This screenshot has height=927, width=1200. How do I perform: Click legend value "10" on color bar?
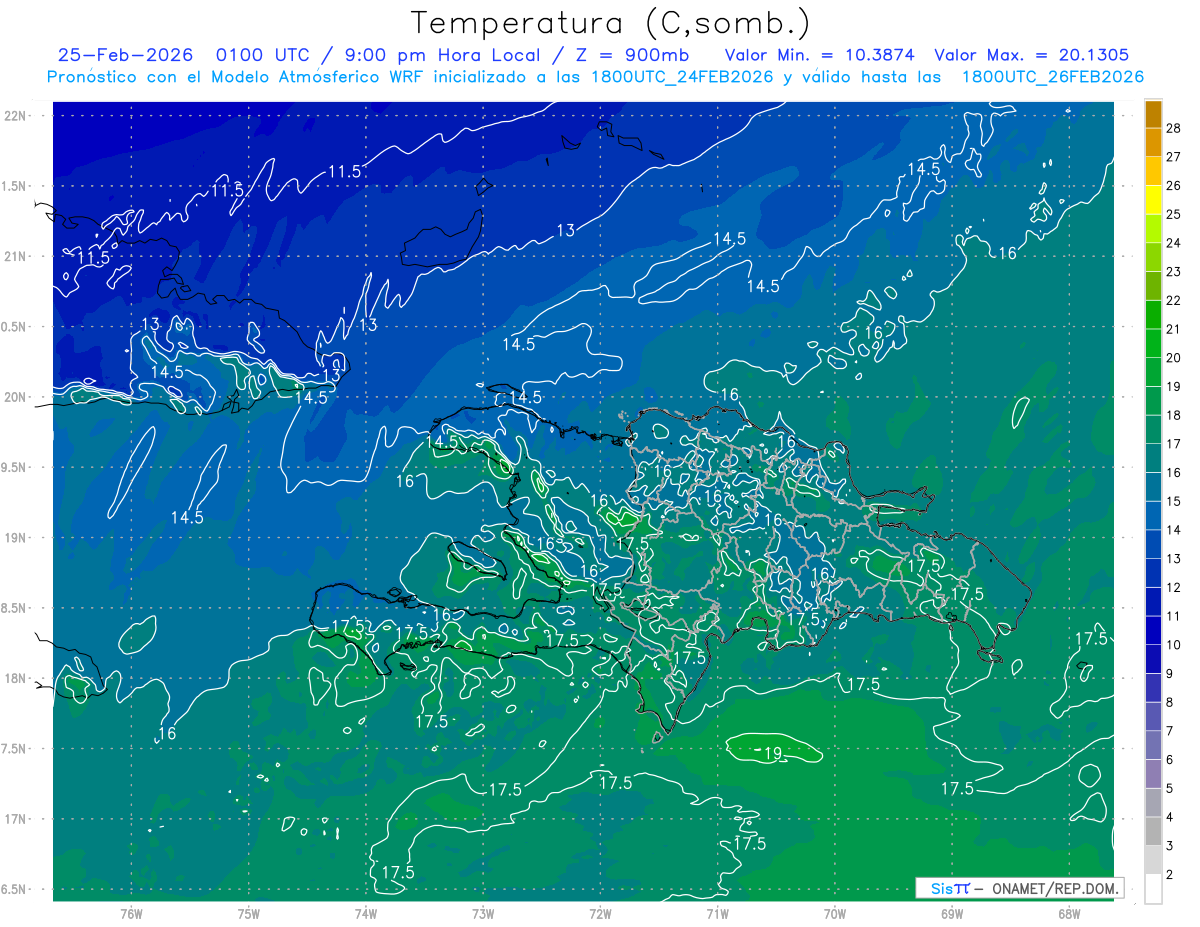(x=1174, y=645)
